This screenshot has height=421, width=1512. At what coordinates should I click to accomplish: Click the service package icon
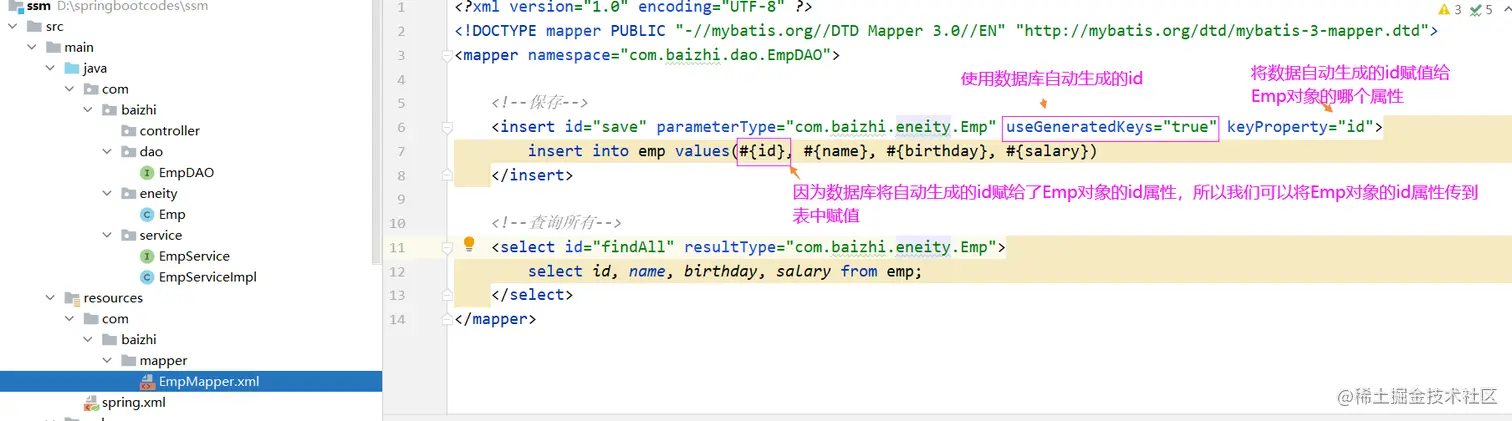(128, 236)
